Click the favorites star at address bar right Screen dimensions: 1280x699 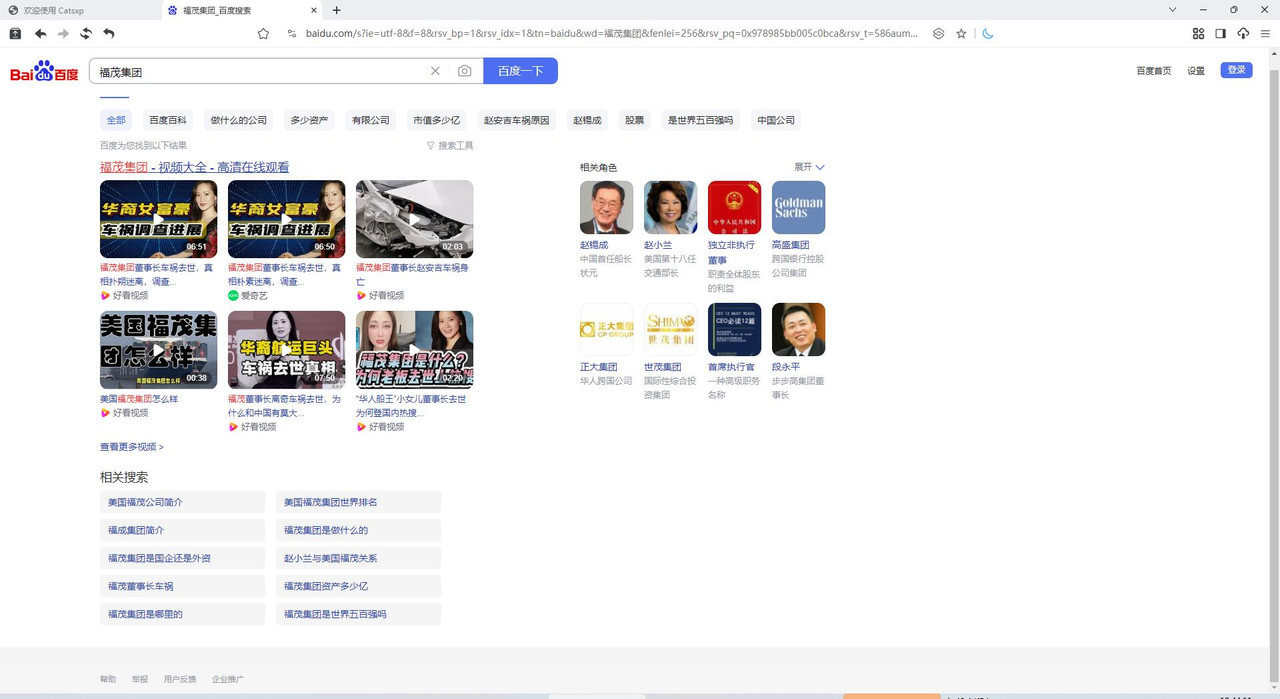[x=961, y=33]
